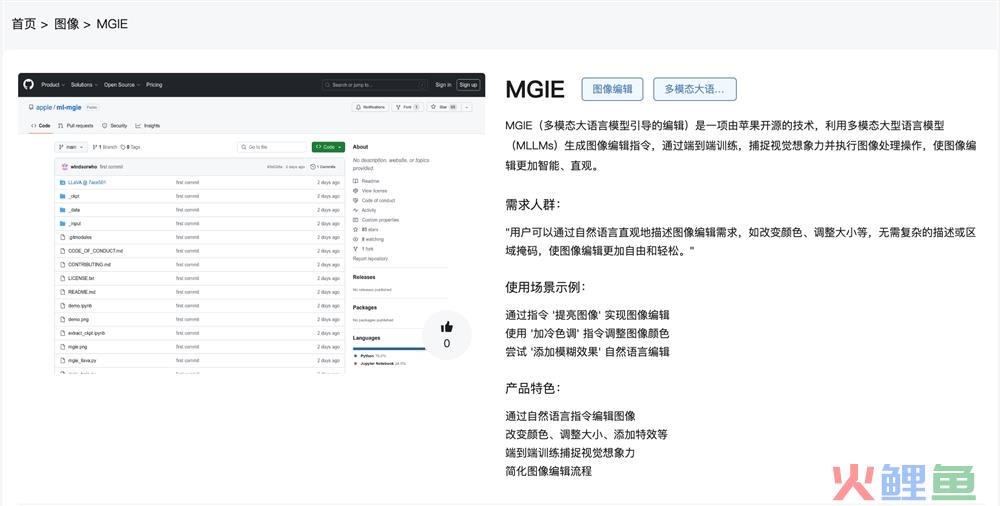Click the MGIE breadcrumb entry
The width and height of the screenshot is (1000, 506).
[112, 24]
